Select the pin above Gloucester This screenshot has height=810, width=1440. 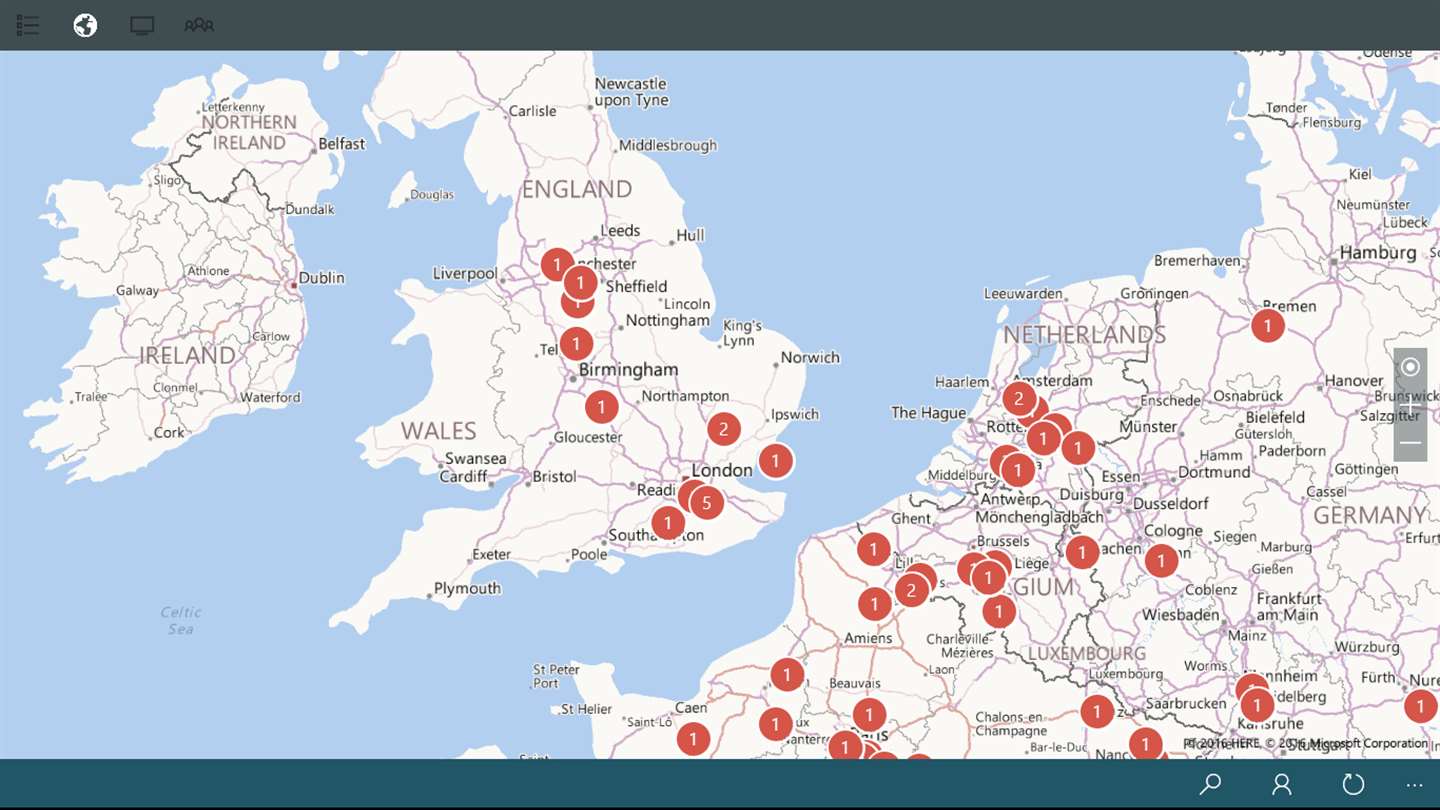tap(601, 407)
